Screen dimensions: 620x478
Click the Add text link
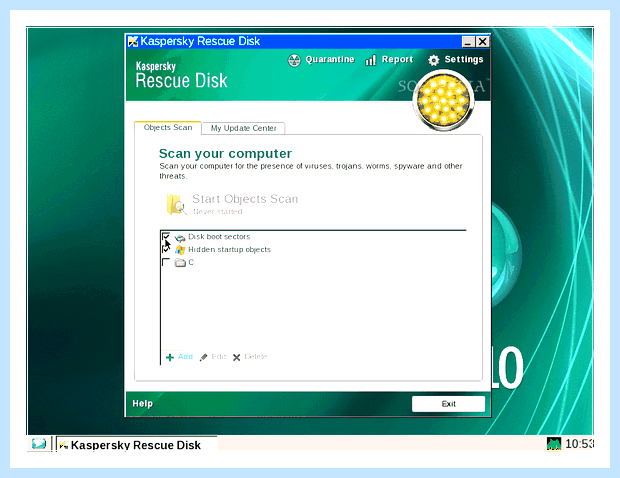pos(185,357)
